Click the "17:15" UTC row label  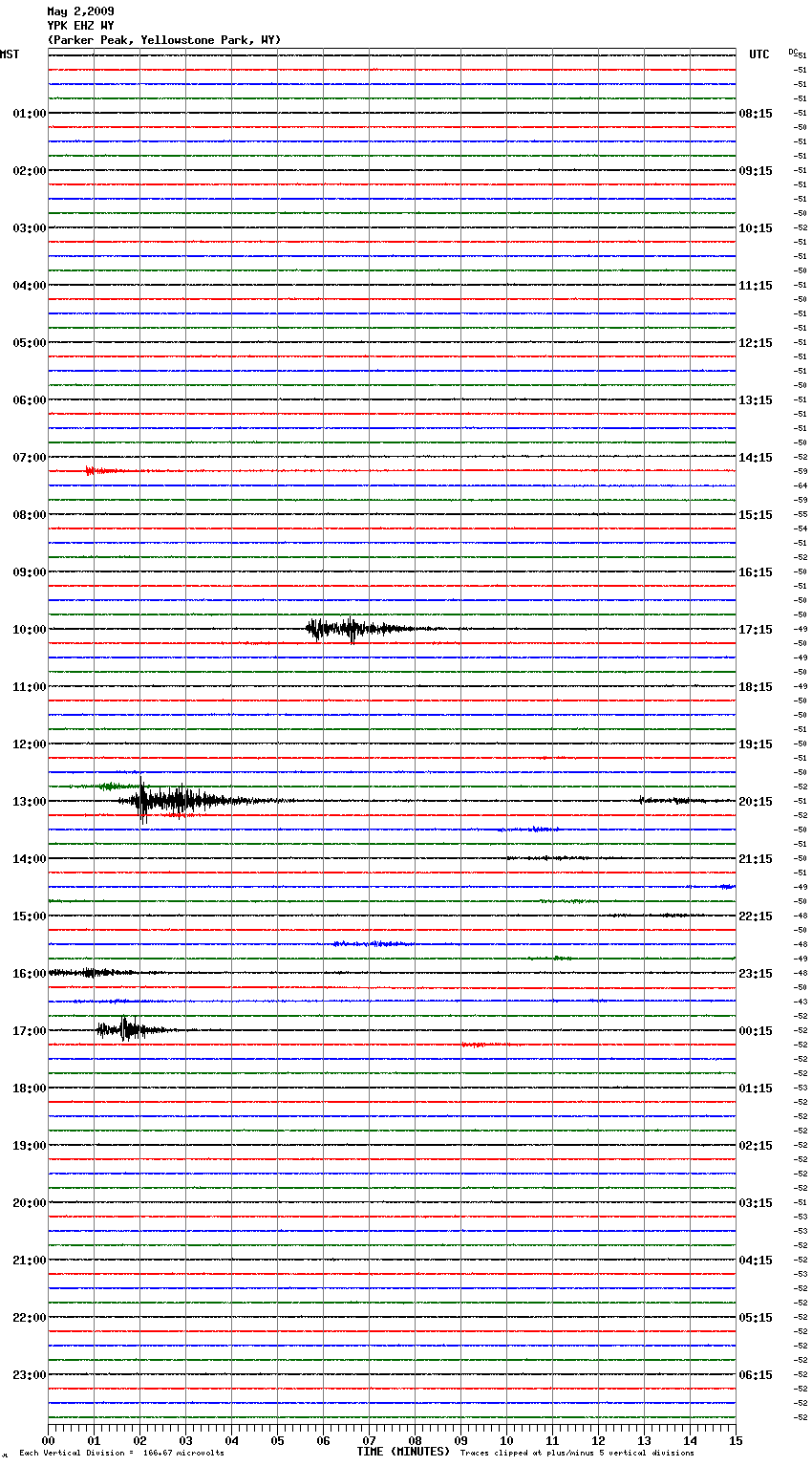click(x=756, y=630)
